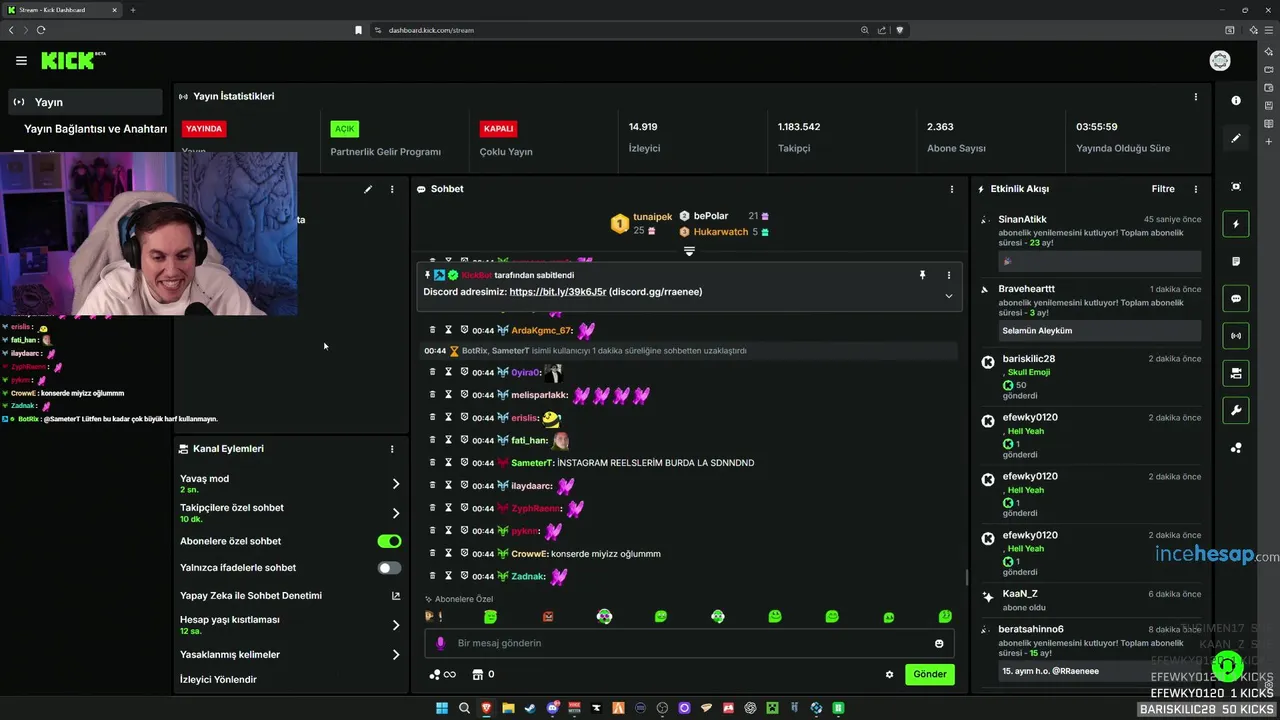Image resolution: width=1280 pixels, height=720 pixels.
Task: Click SinanAtikk in activity feed
Action: 1022,219
